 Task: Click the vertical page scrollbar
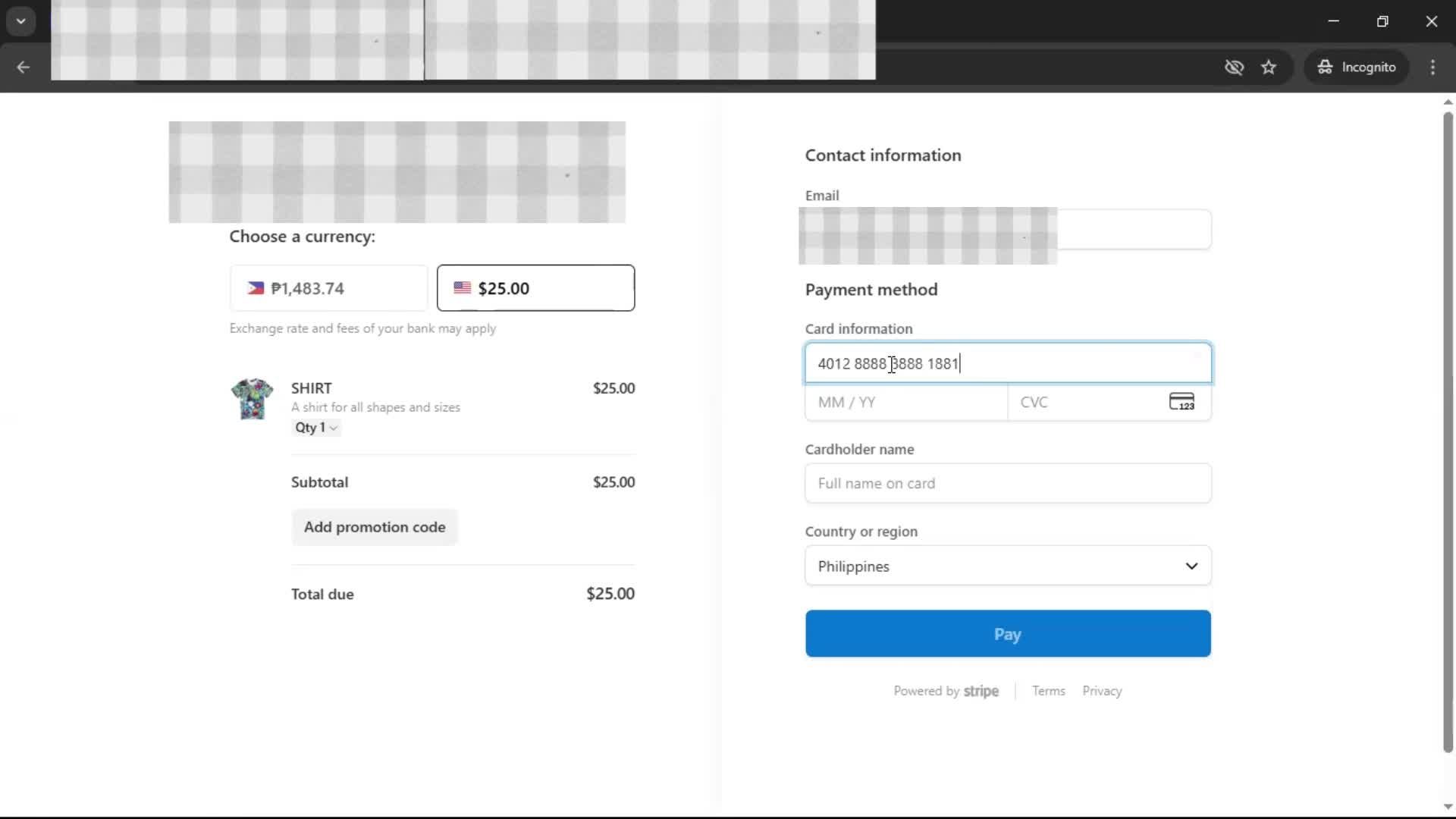tap(1447, 432)
